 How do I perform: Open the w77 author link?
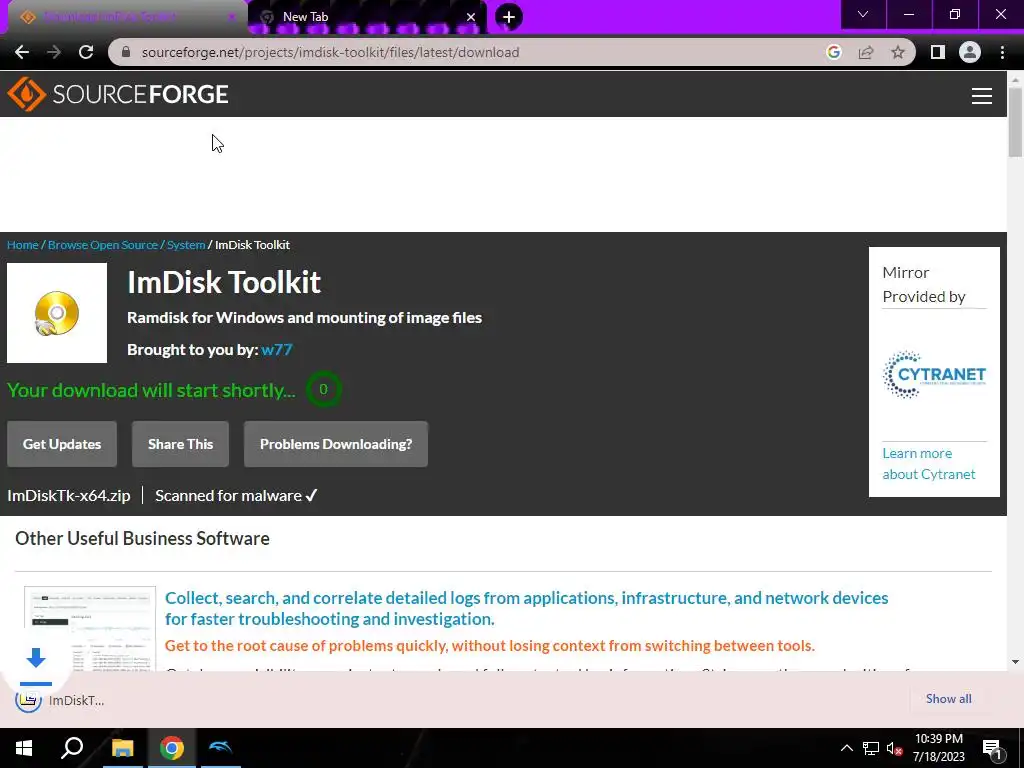[x=277, y=349]
